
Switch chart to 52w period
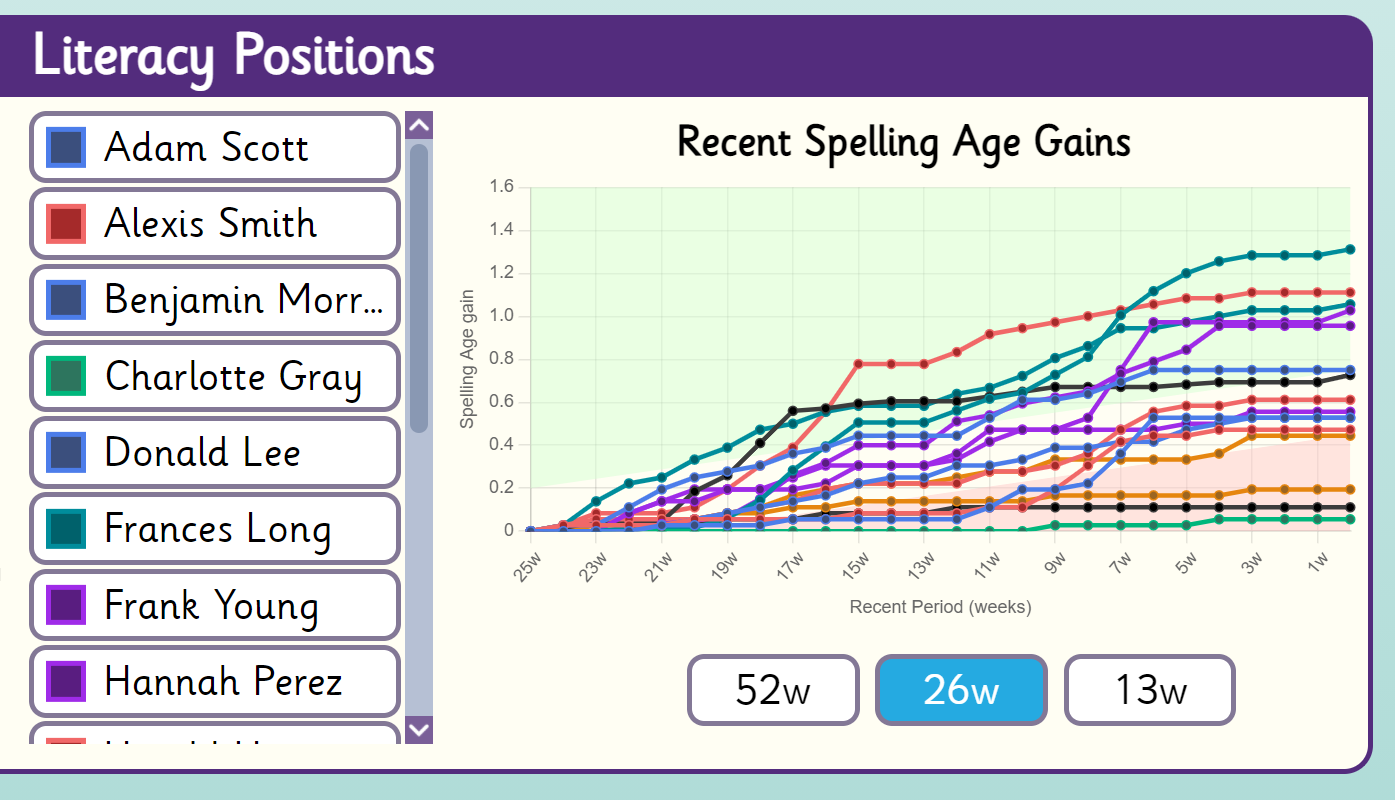pyautogui.click(x=772, y=690)
